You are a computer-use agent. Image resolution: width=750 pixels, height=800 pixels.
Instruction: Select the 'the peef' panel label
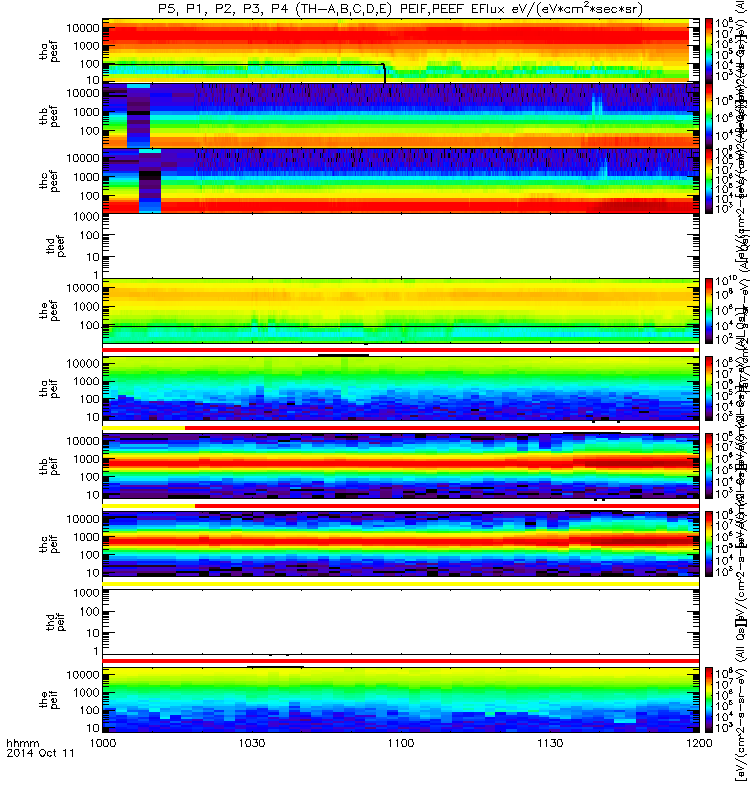pos(49,311)
